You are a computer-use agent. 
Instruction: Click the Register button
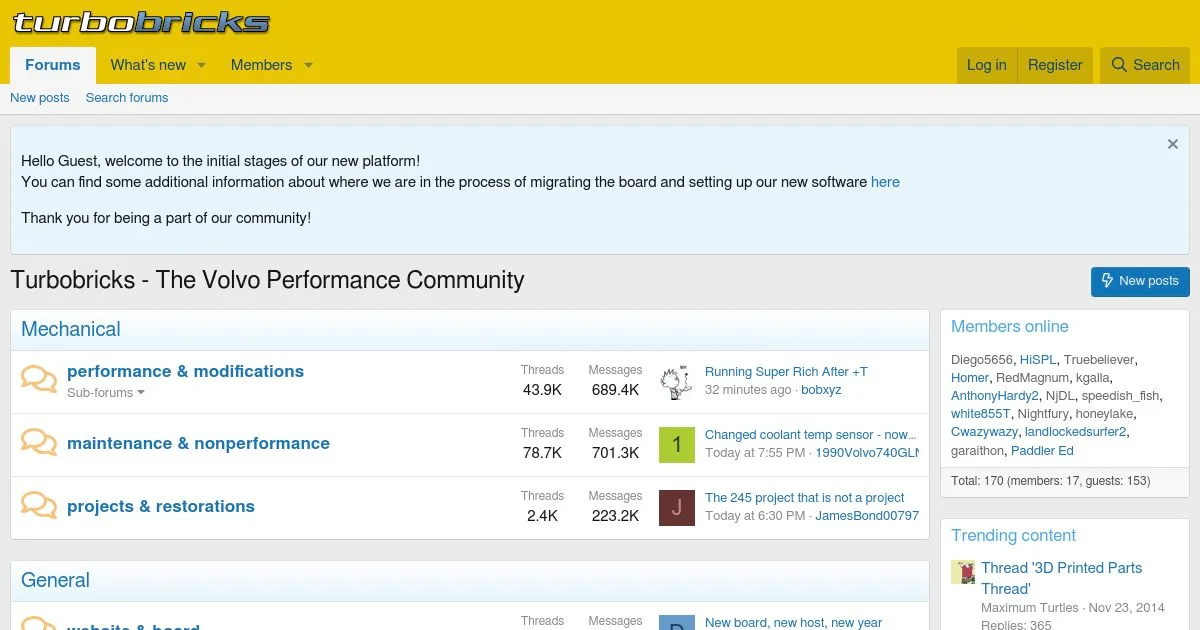(x=1055, y=65)
